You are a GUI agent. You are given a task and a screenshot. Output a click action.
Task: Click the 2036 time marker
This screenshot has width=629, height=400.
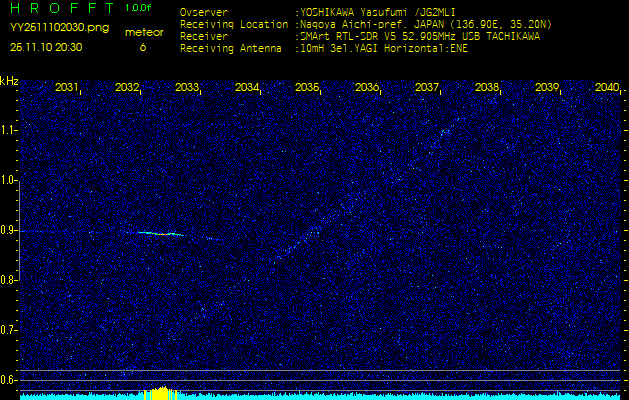click(x=367, y=87)
